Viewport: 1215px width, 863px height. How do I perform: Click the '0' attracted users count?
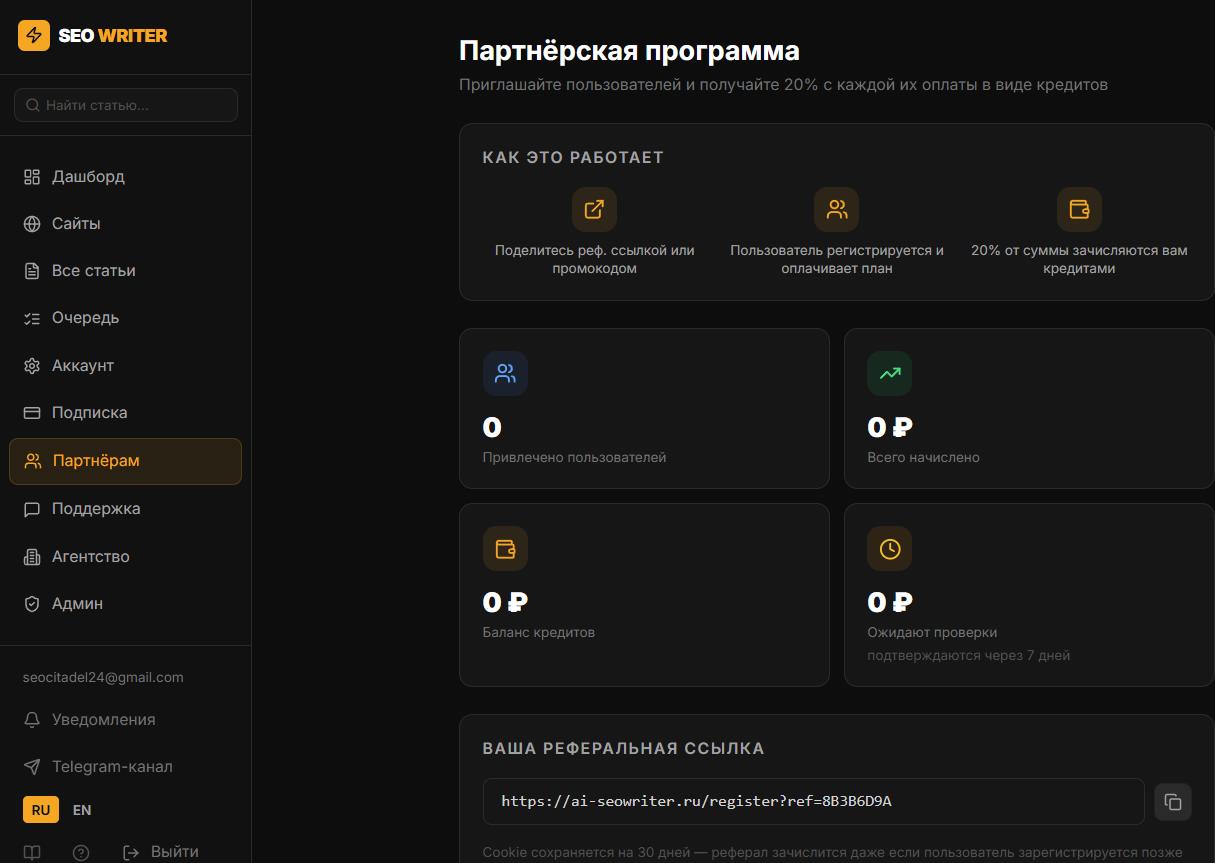(492, 428)
